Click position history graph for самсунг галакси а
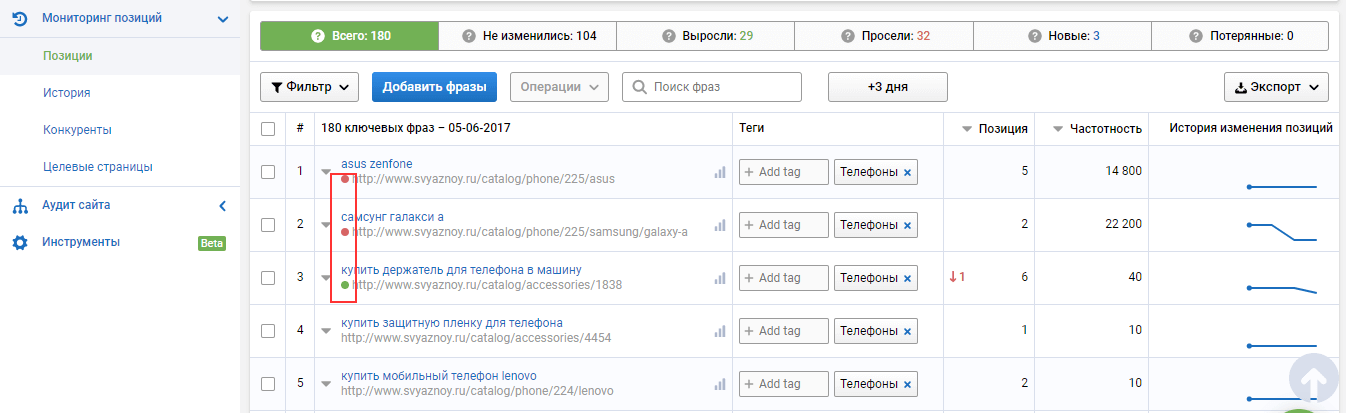Screen dimensions: 1346x413 tap(1282, 231)
